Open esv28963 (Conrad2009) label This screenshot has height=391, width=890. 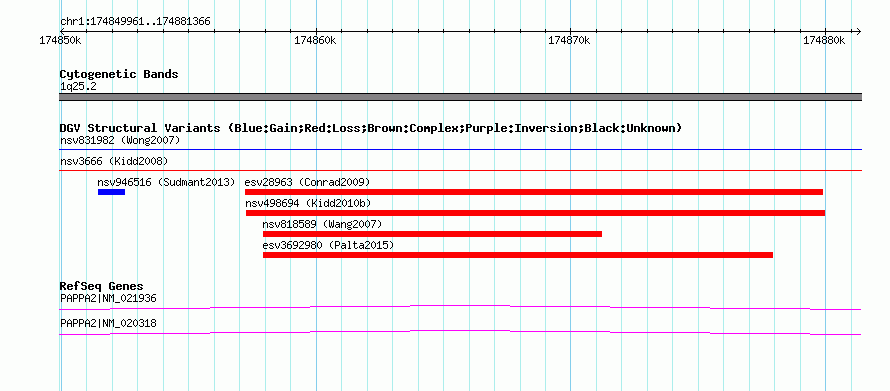[307, 182]
